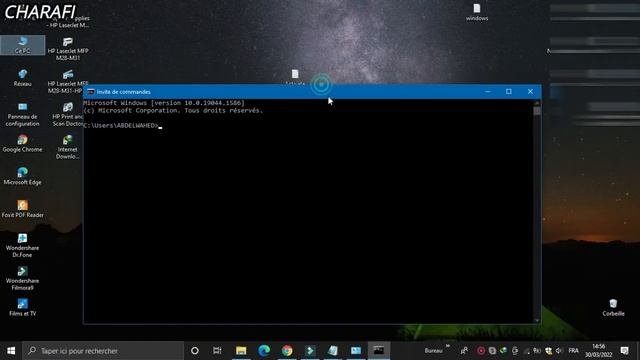Open Foxit PDF Reader desktop shortcut
This screenshot has width=640, height=360.
point(22,209)
